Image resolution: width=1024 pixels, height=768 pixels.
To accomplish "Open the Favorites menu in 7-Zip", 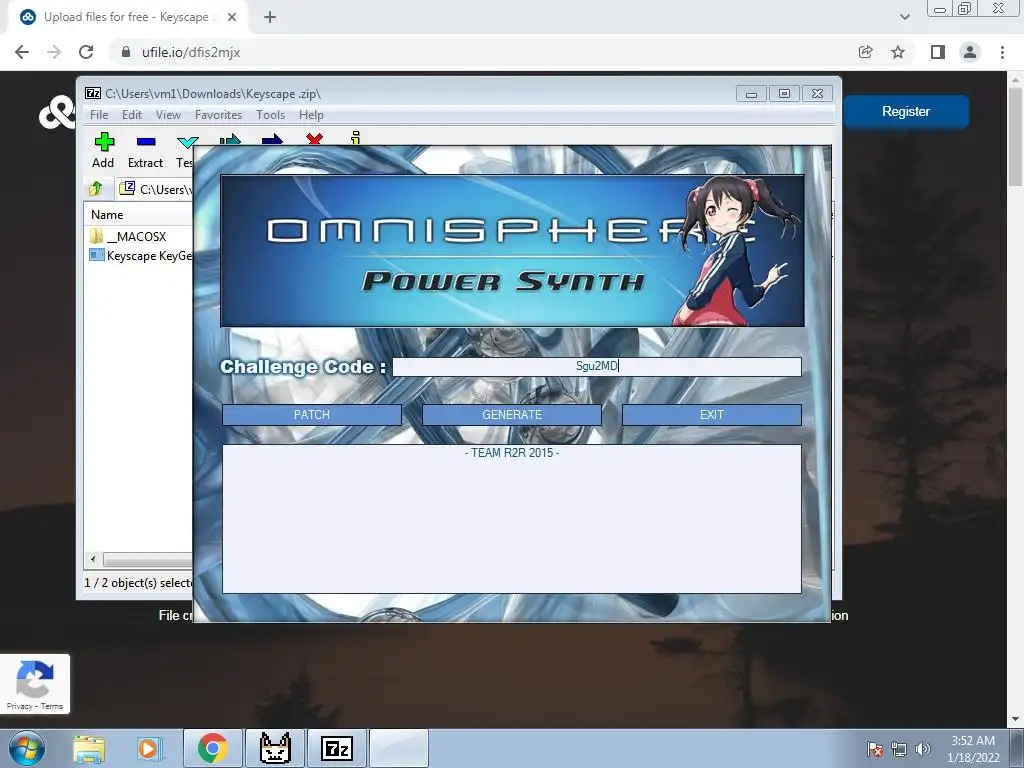I will (x=218, y=115).
